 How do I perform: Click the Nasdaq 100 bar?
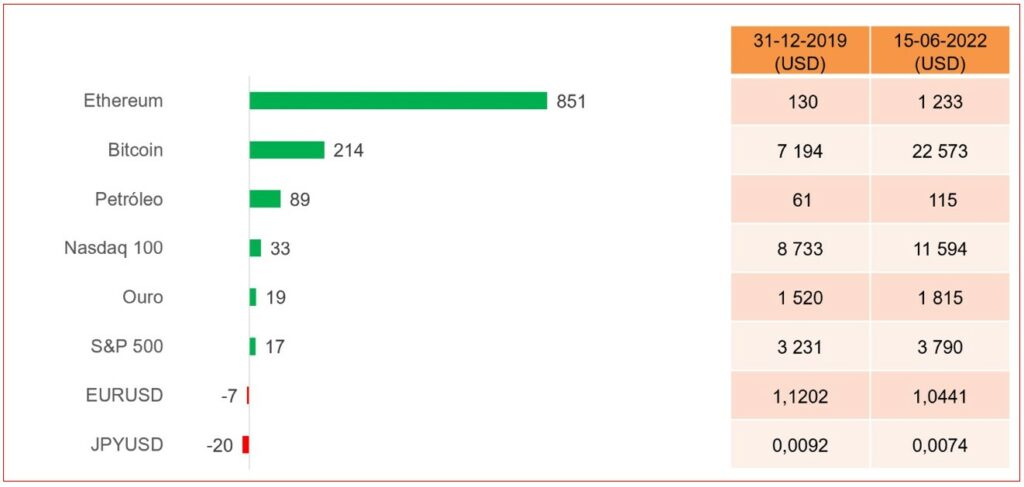(x=255, y=248)
